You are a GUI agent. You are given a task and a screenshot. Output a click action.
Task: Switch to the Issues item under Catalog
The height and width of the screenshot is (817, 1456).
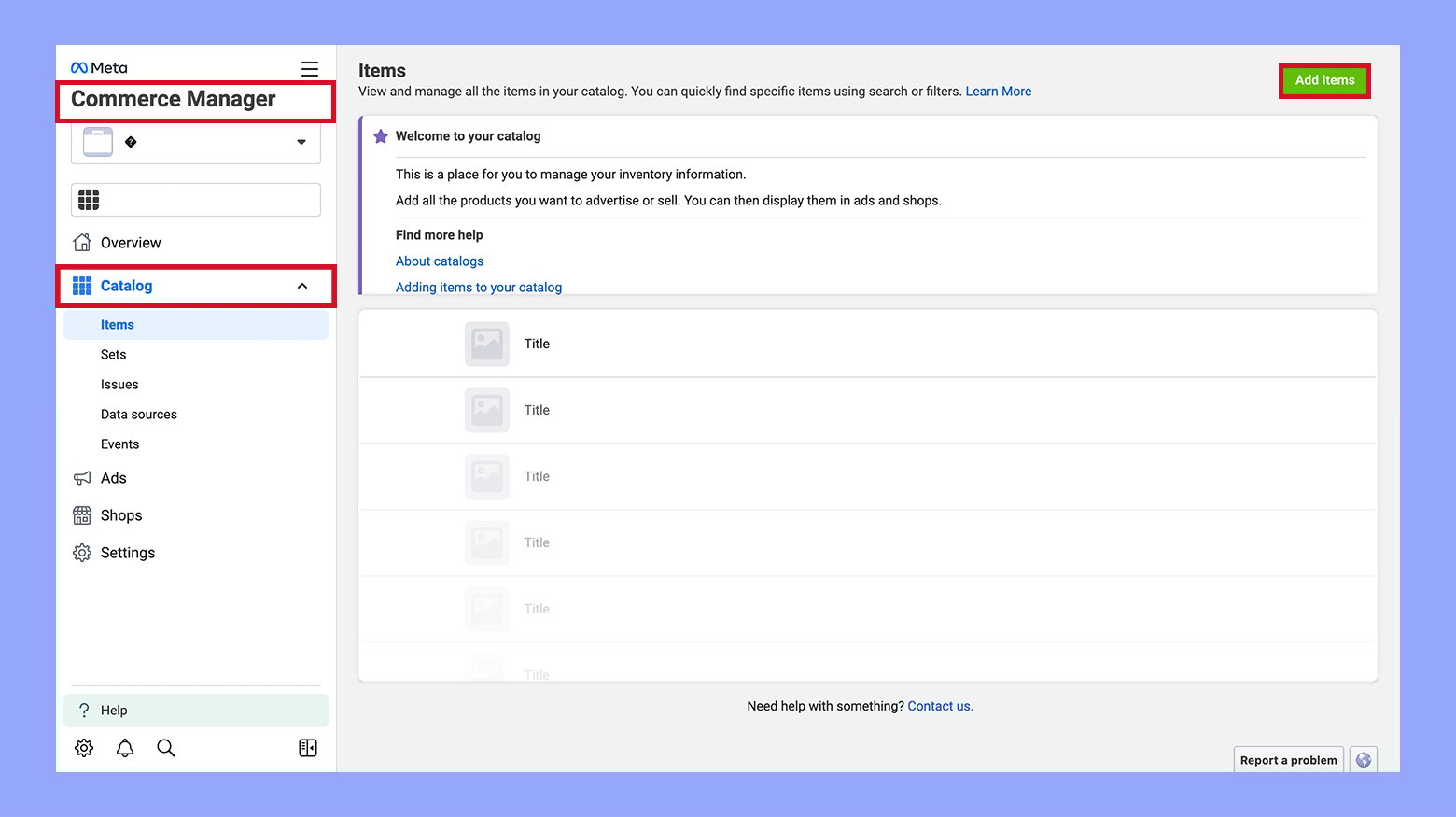(x=119, y=384)
